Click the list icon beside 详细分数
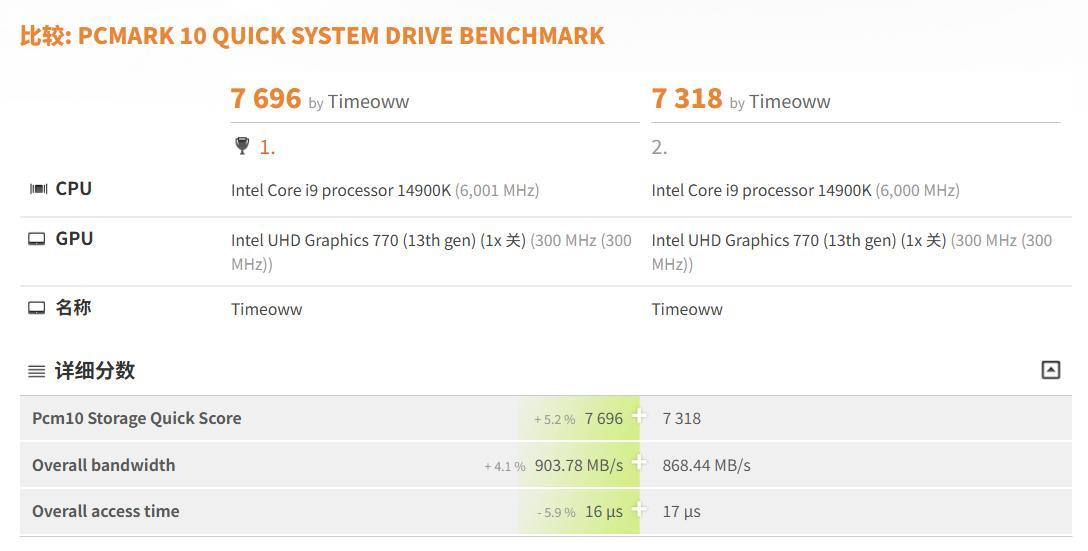The width and height of the screenshot is (1088, 551). click(x=37, y=372)
